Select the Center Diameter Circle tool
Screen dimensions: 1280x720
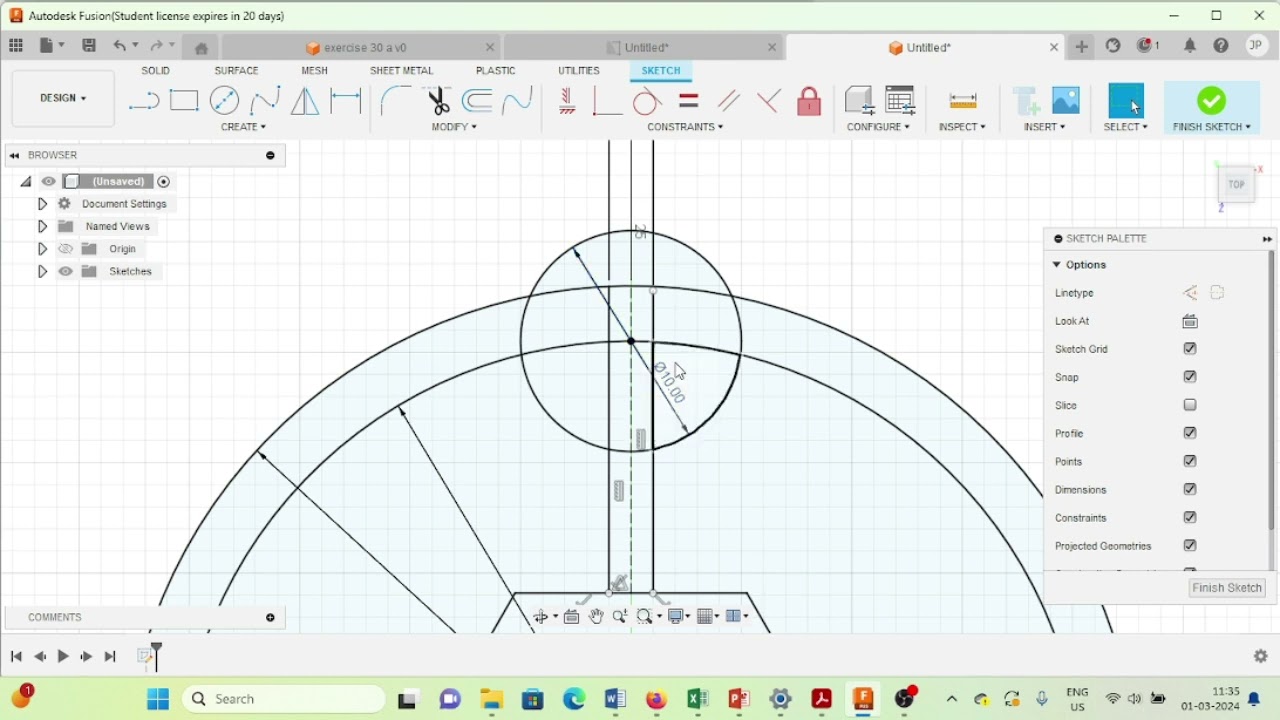pyautogui.click(x=224, y=101)
